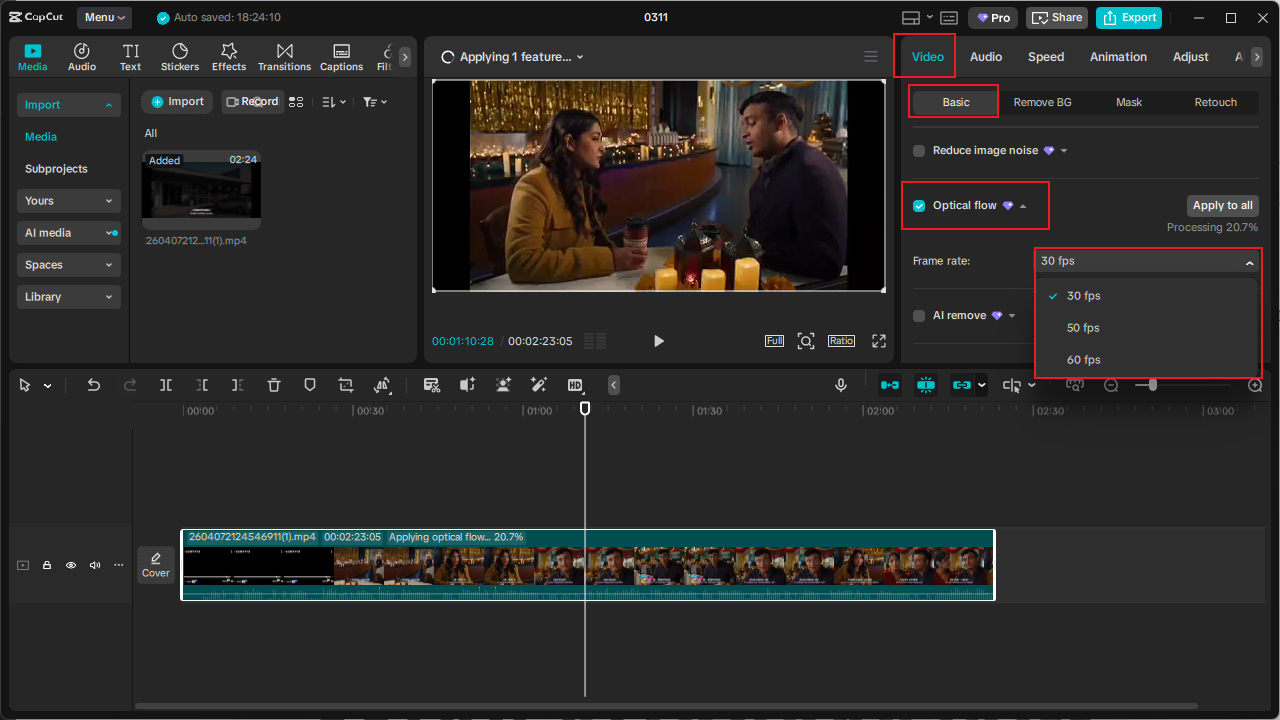The image size is (1280, 720).
Task: Open the media filter dropdown
Action: coord(375,102)
